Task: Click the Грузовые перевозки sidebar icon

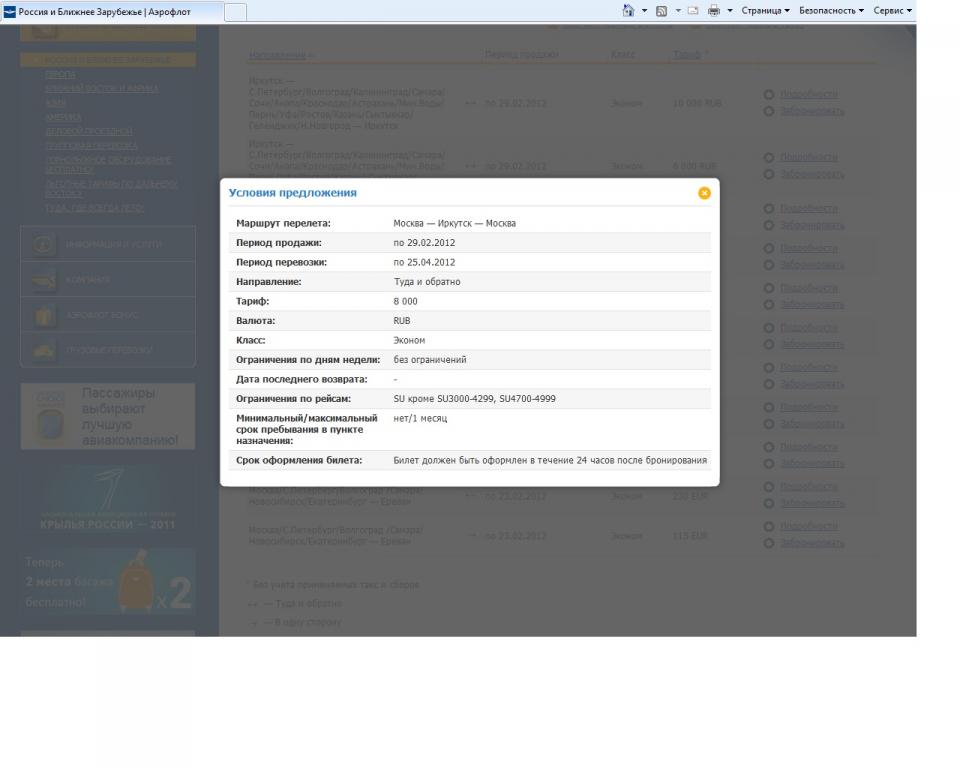Action: [x=44, y=351]
